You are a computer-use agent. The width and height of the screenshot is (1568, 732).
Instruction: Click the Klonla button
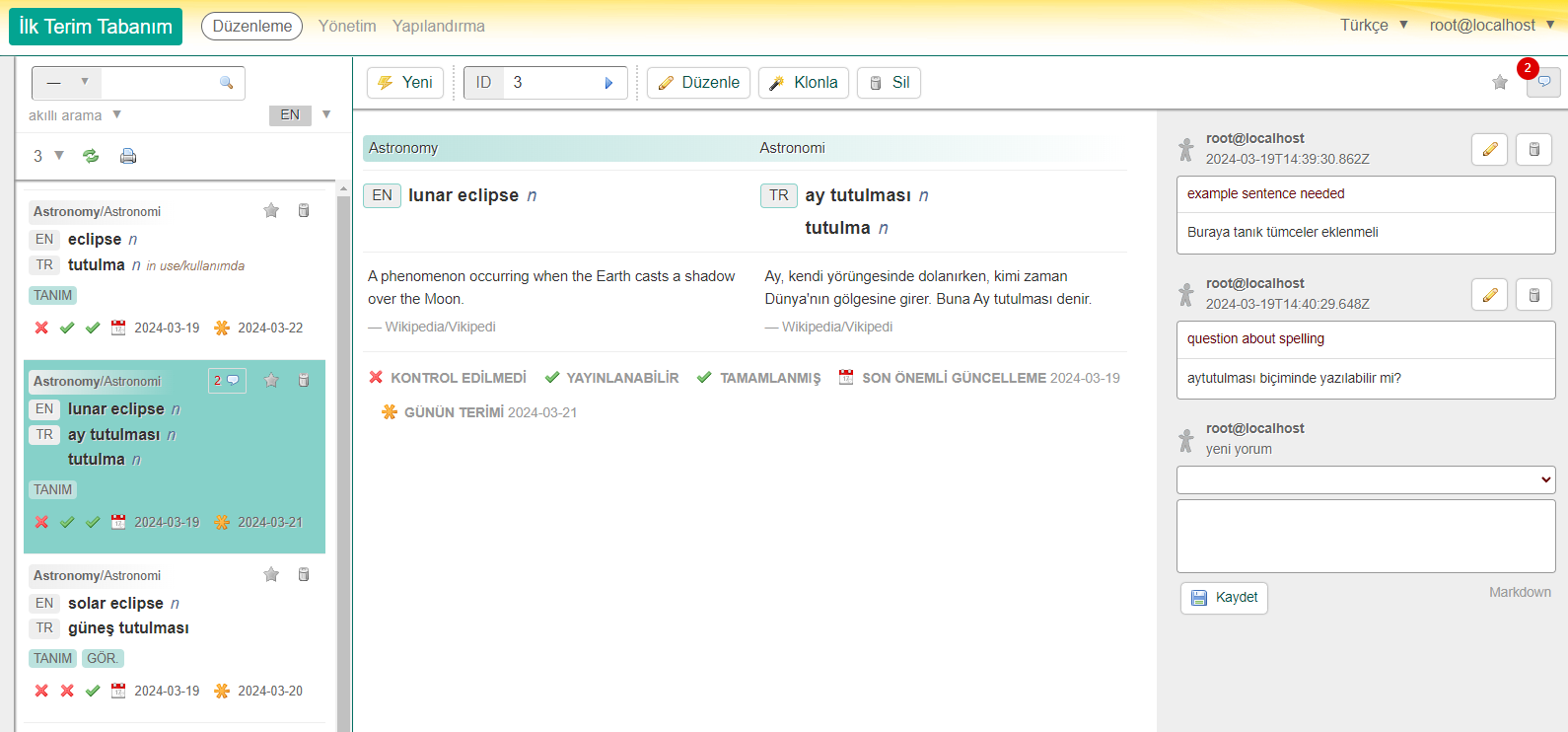pos(804,83)
